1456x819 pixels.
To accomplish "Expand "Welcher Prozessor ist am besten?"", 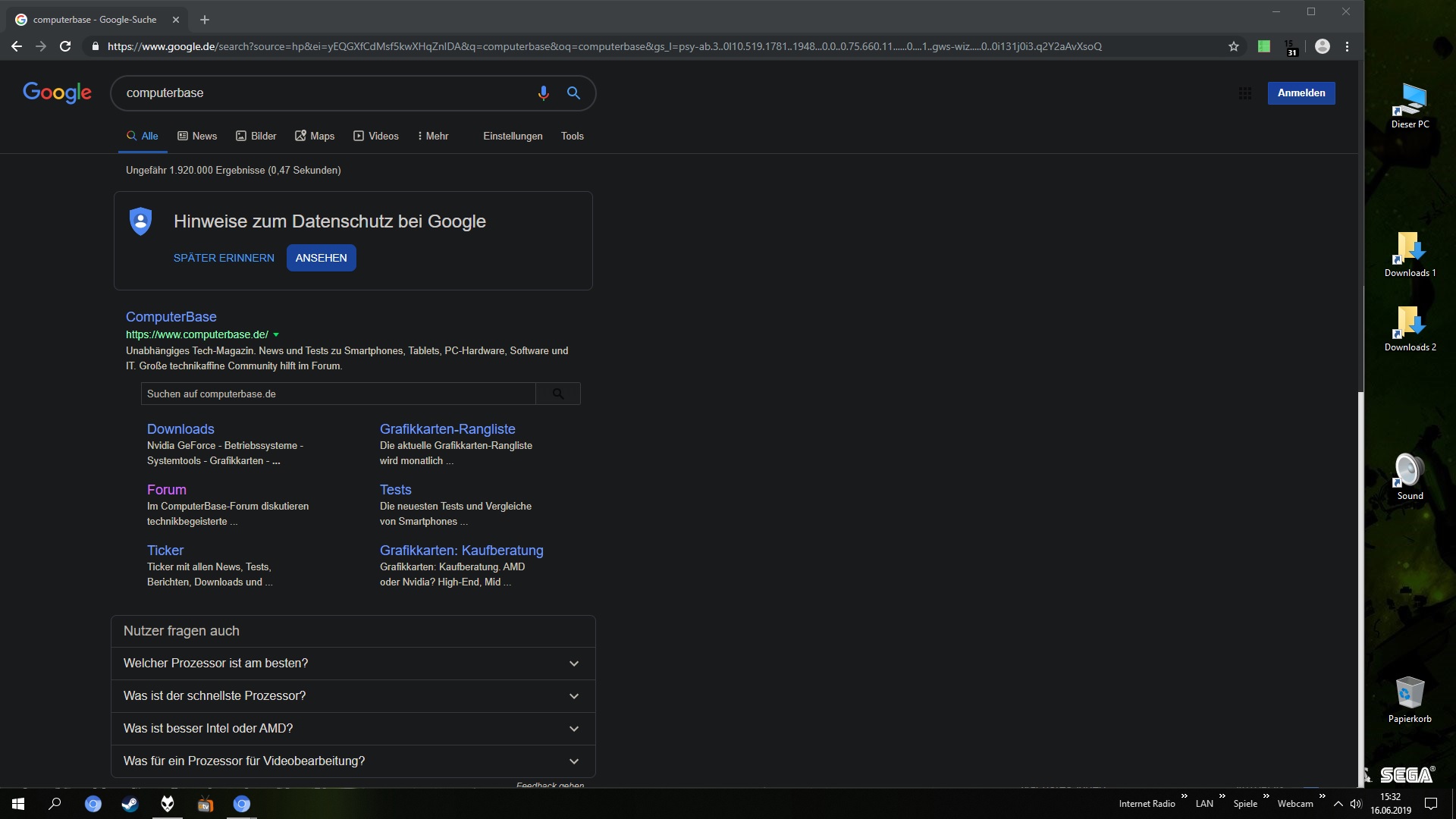I will 574,664.
